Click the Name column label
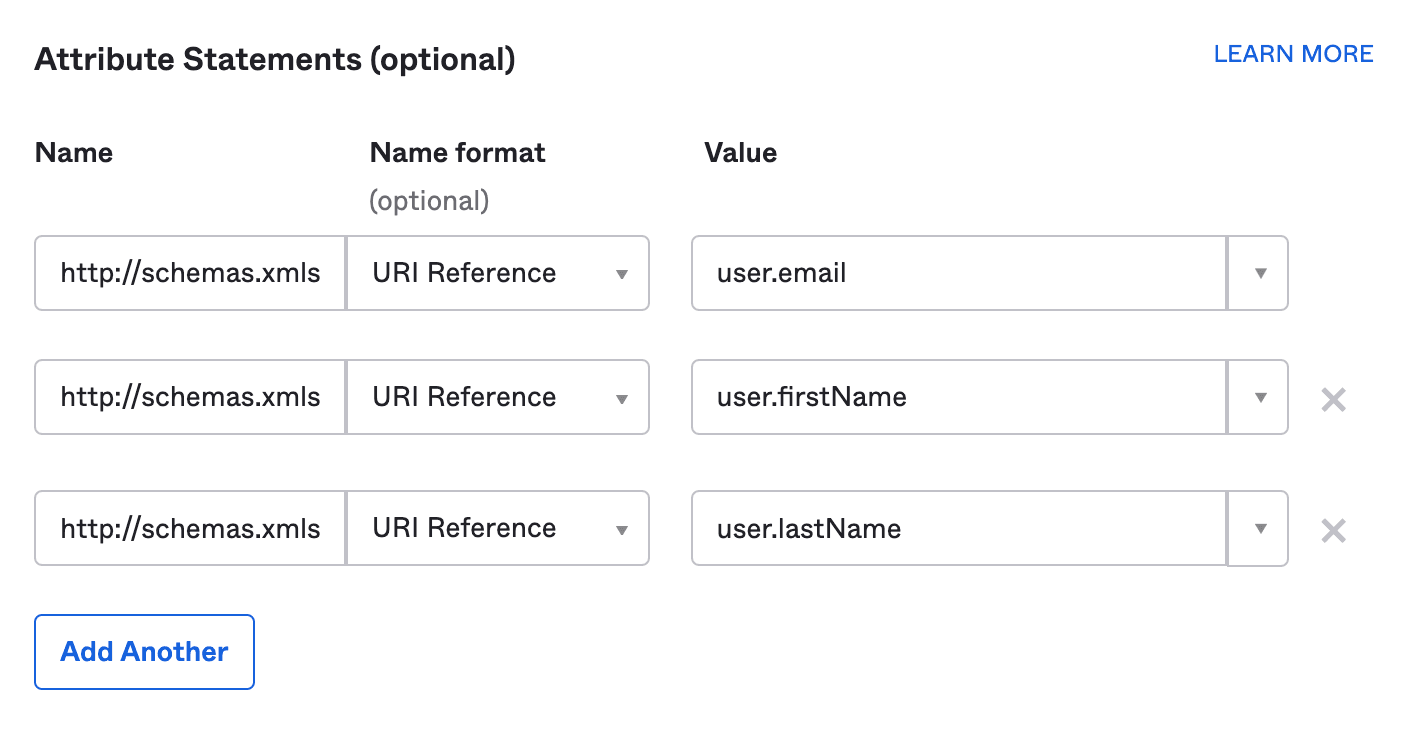This screenshot has height=732, width=1404. 74,153
